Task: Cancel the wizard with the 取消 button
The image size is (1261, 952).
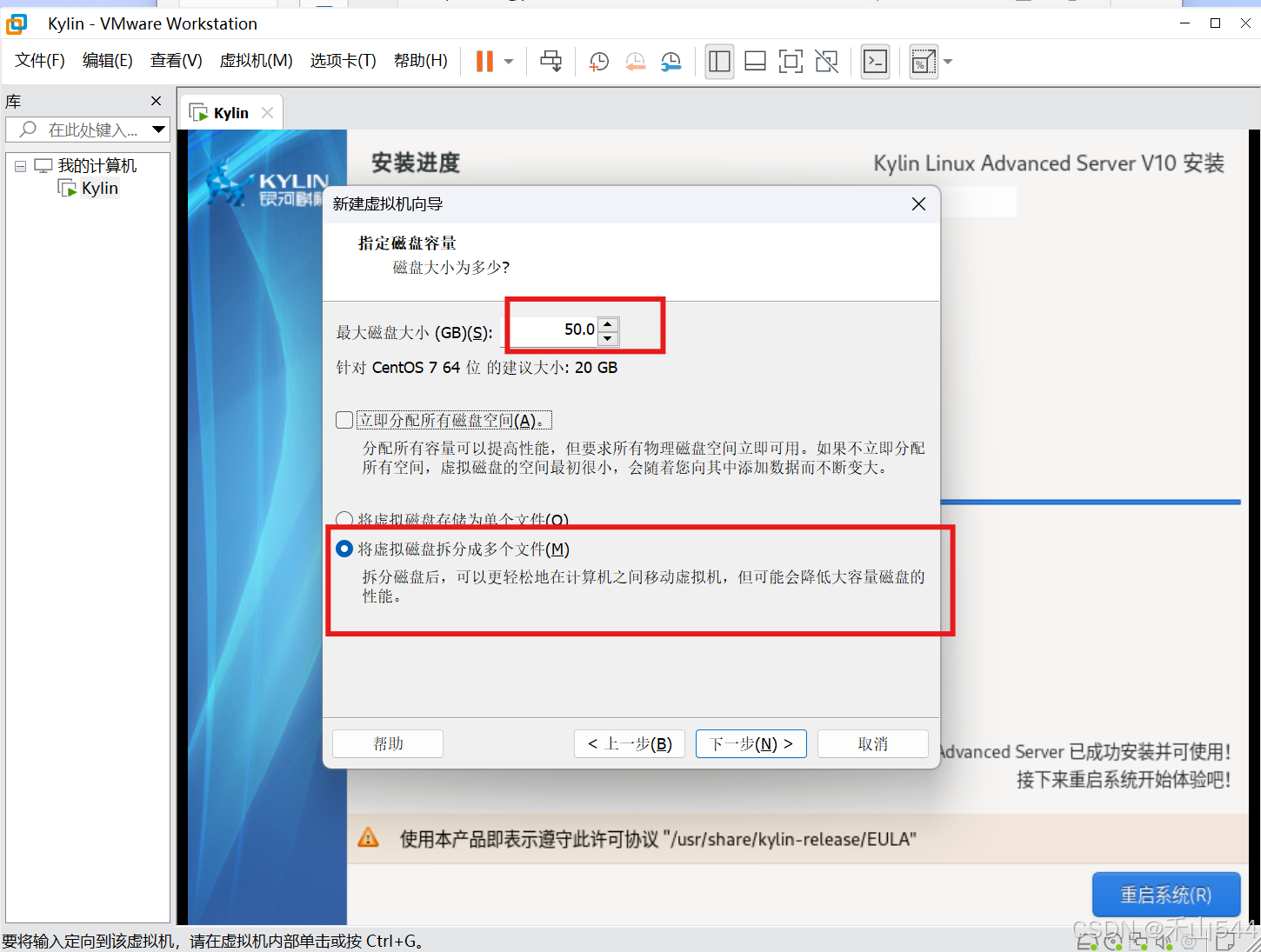Action: pyautogui.click(x=873, y=743)
